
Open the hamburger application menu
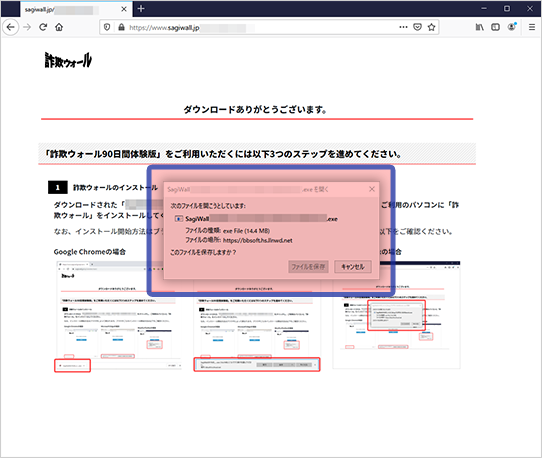[532, 27]
